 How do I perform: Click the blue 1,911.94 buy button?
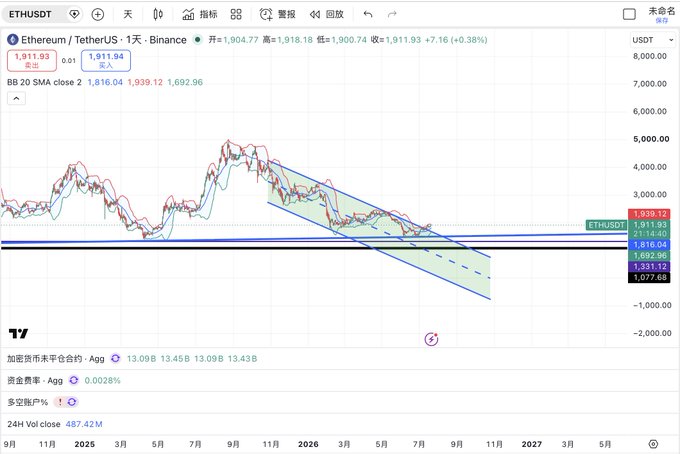point(106,60)
